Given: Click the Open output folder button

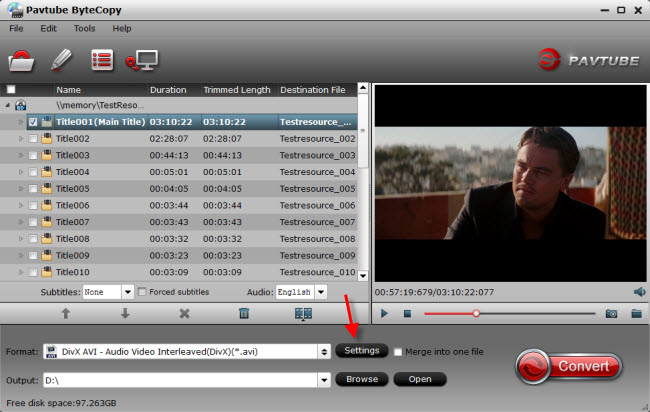Looking at the screenshot, I should [420, 379].
